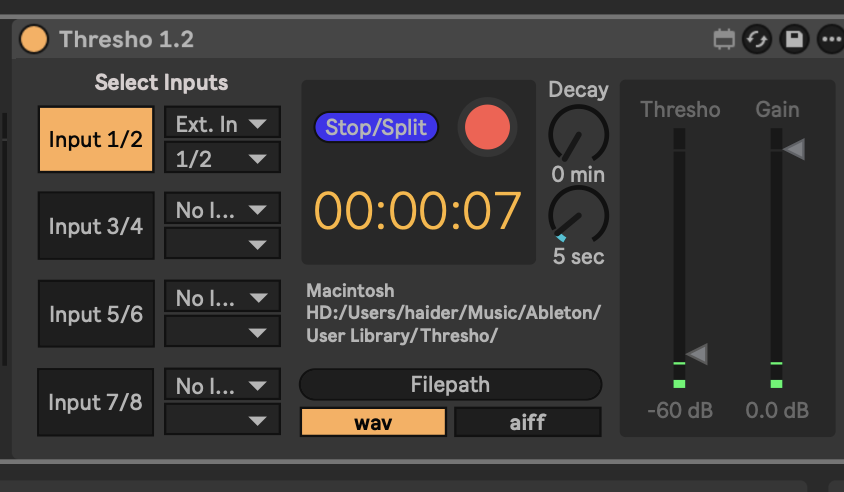Viewport: 844px width, 492px height.
Task: Toggle the Input 7/8 button
Action: coord(96,402)
